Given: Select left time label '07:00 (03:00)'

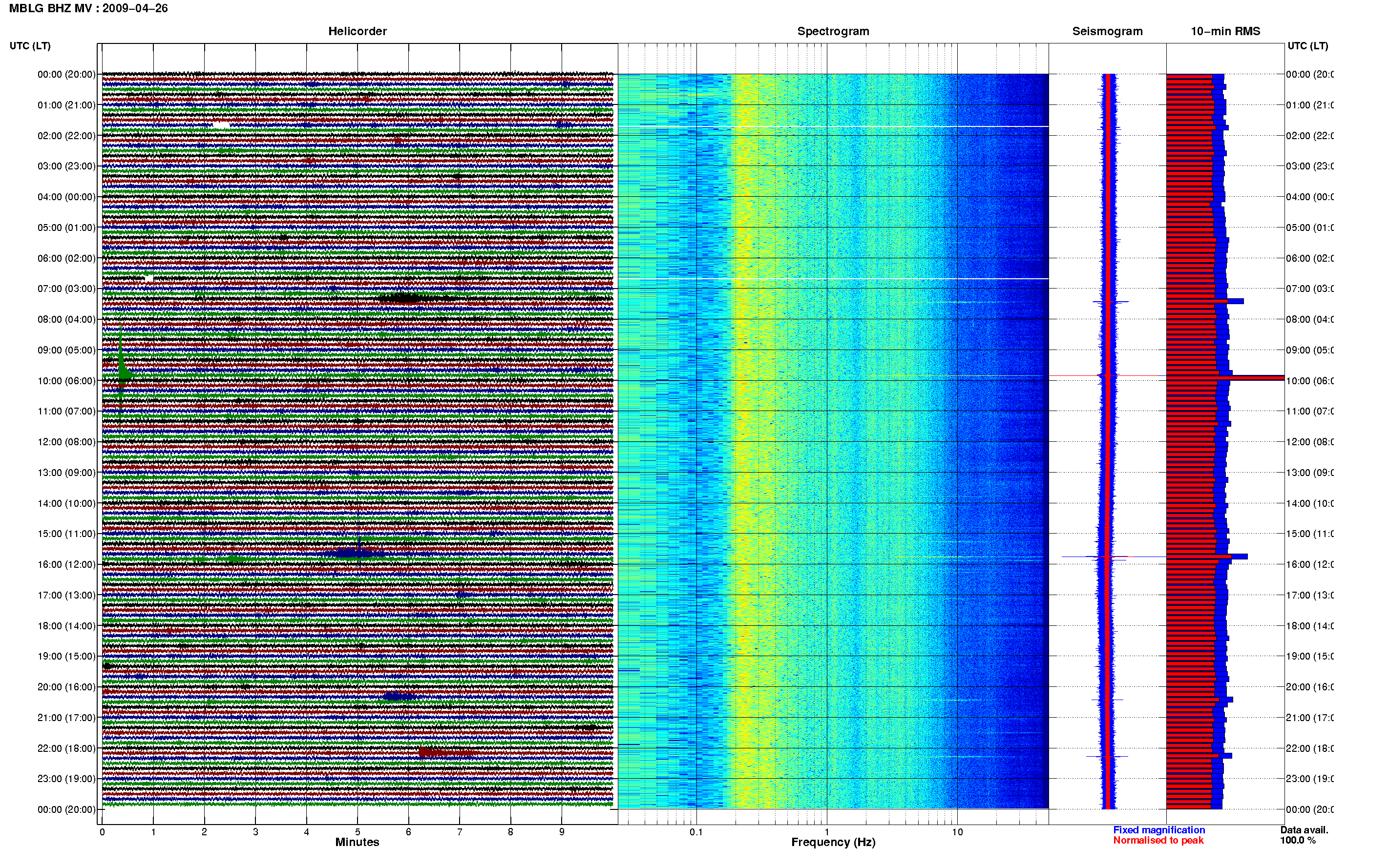Looking at the screenshot, I should 66,289.
